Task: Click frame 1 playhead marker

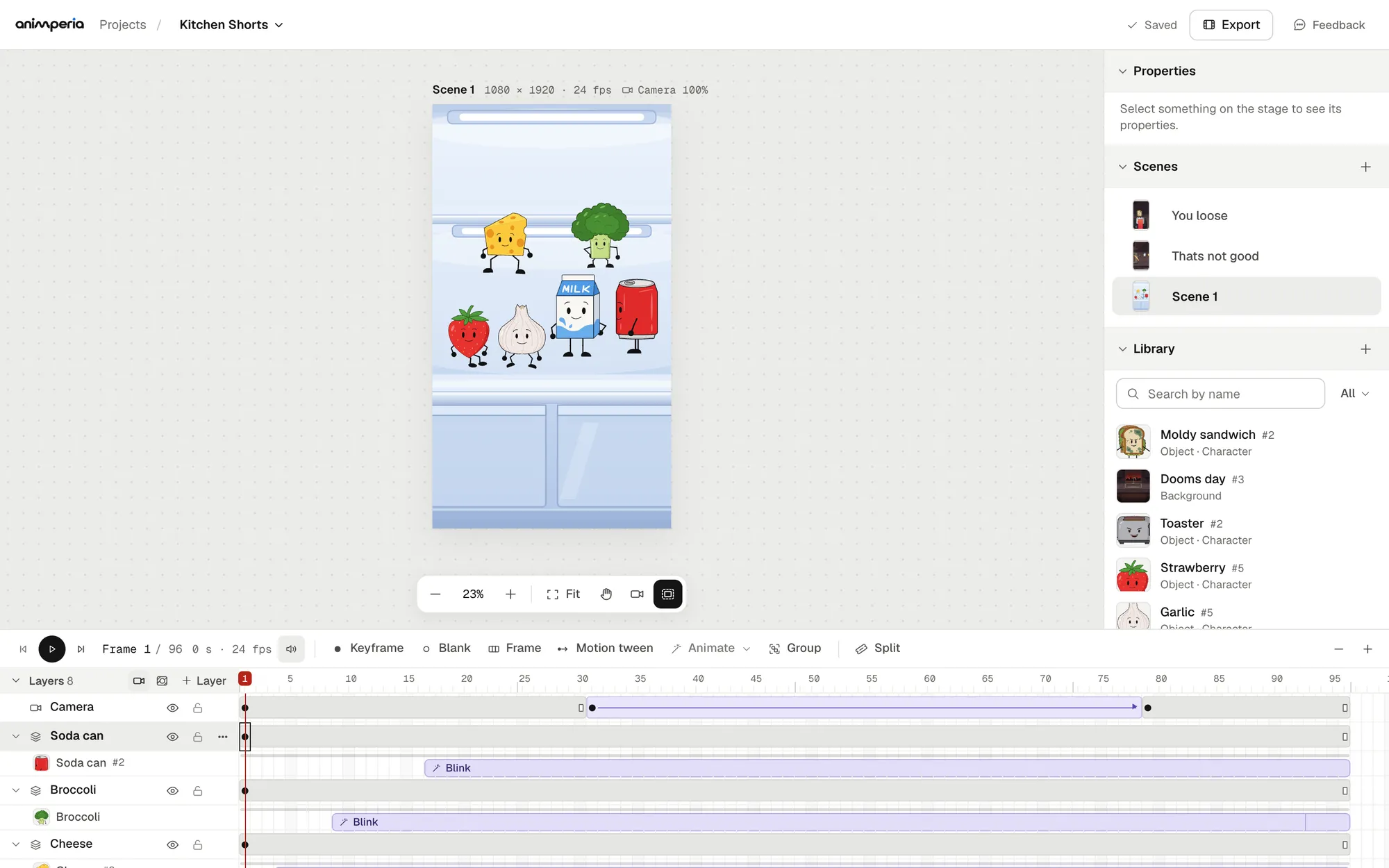Action: 244,678
